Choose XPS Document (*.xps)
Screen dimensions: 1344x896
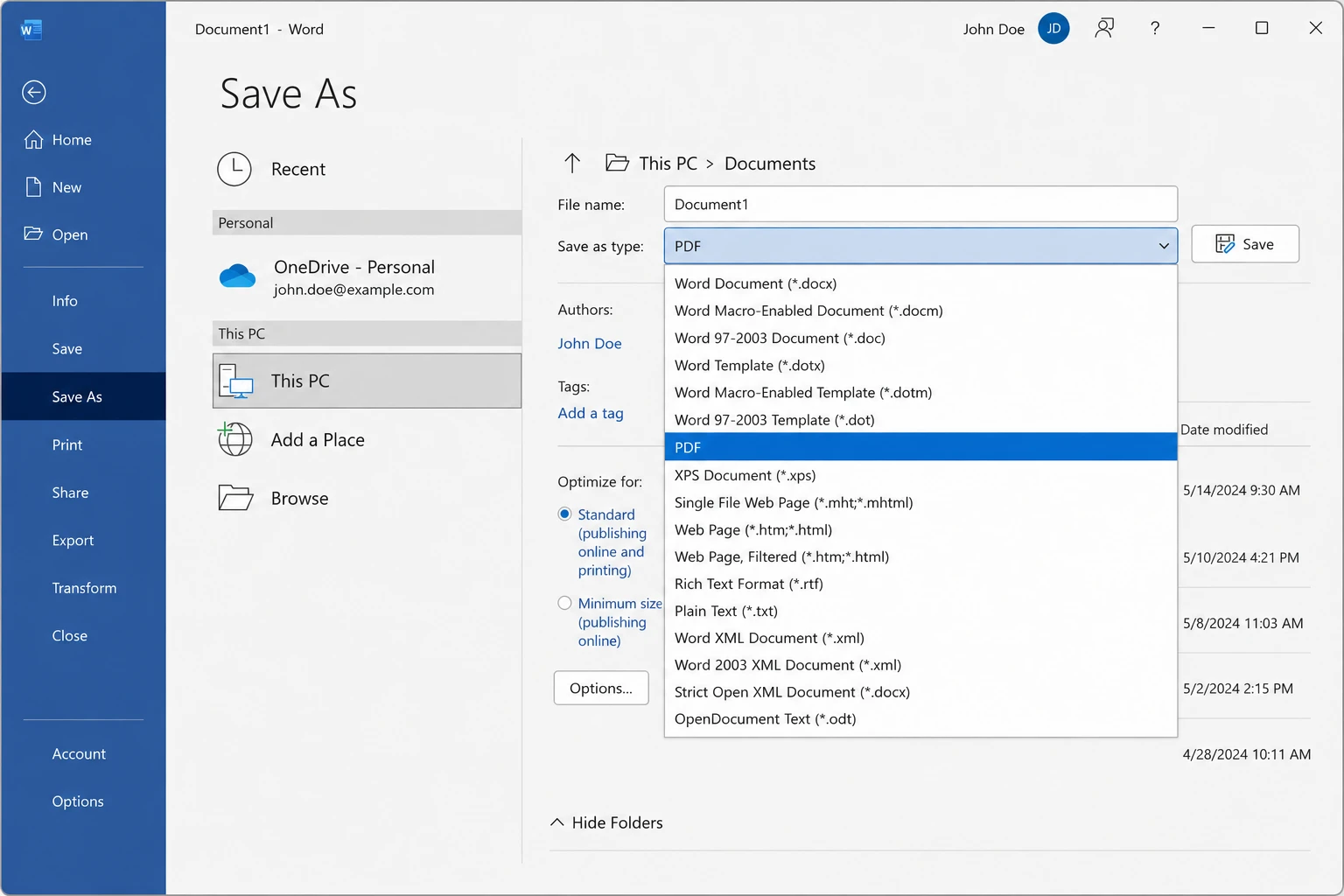pyautogui.click(x=920, y=475)
